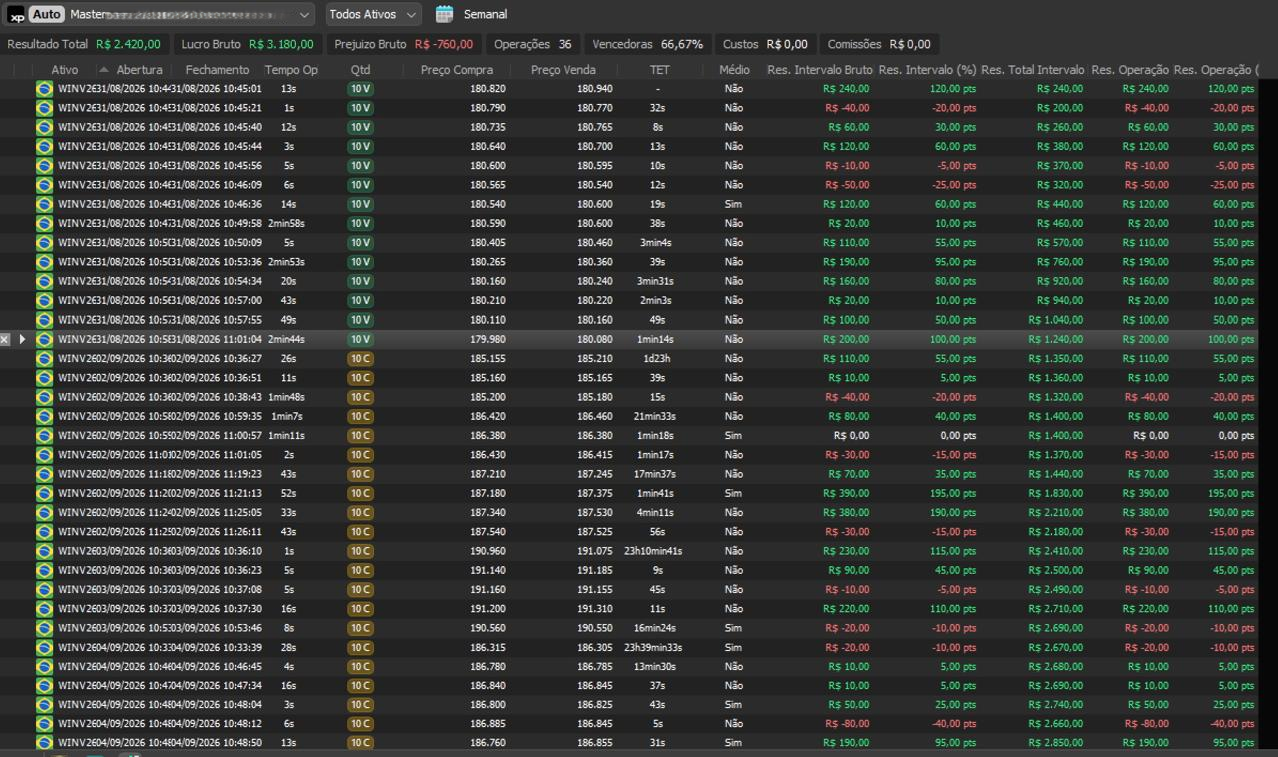Open the Todos Ativos dropdown
The image size is (1278, 757).
[372, 14]
